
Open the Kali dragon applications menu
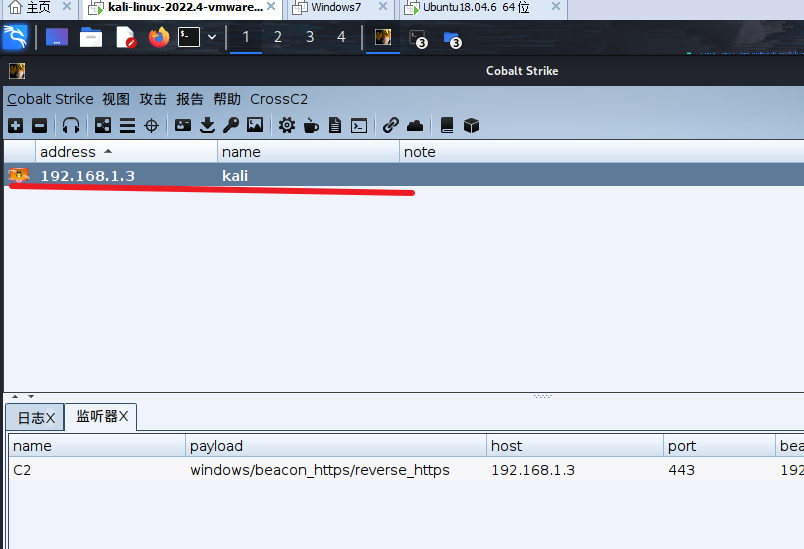15,37
